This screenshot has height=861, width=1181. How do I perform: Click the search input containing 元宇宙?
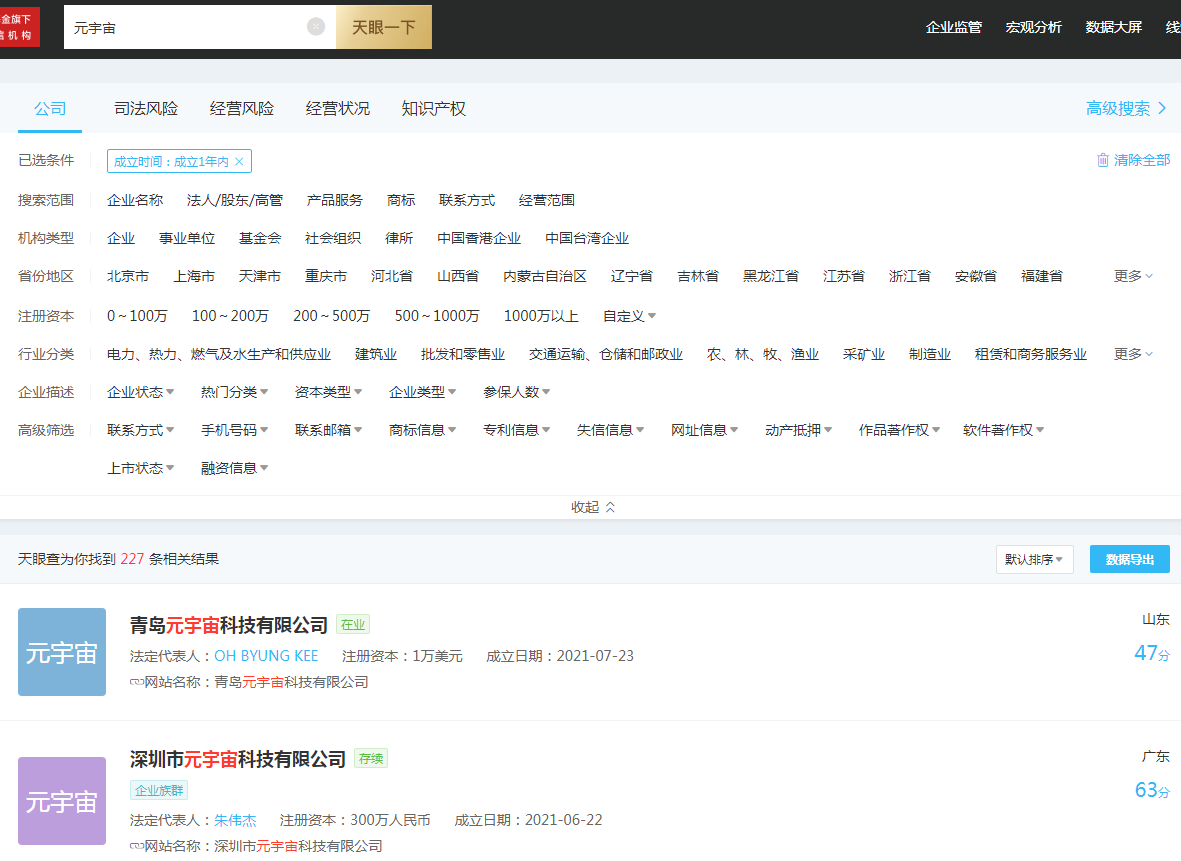point(185,27)
